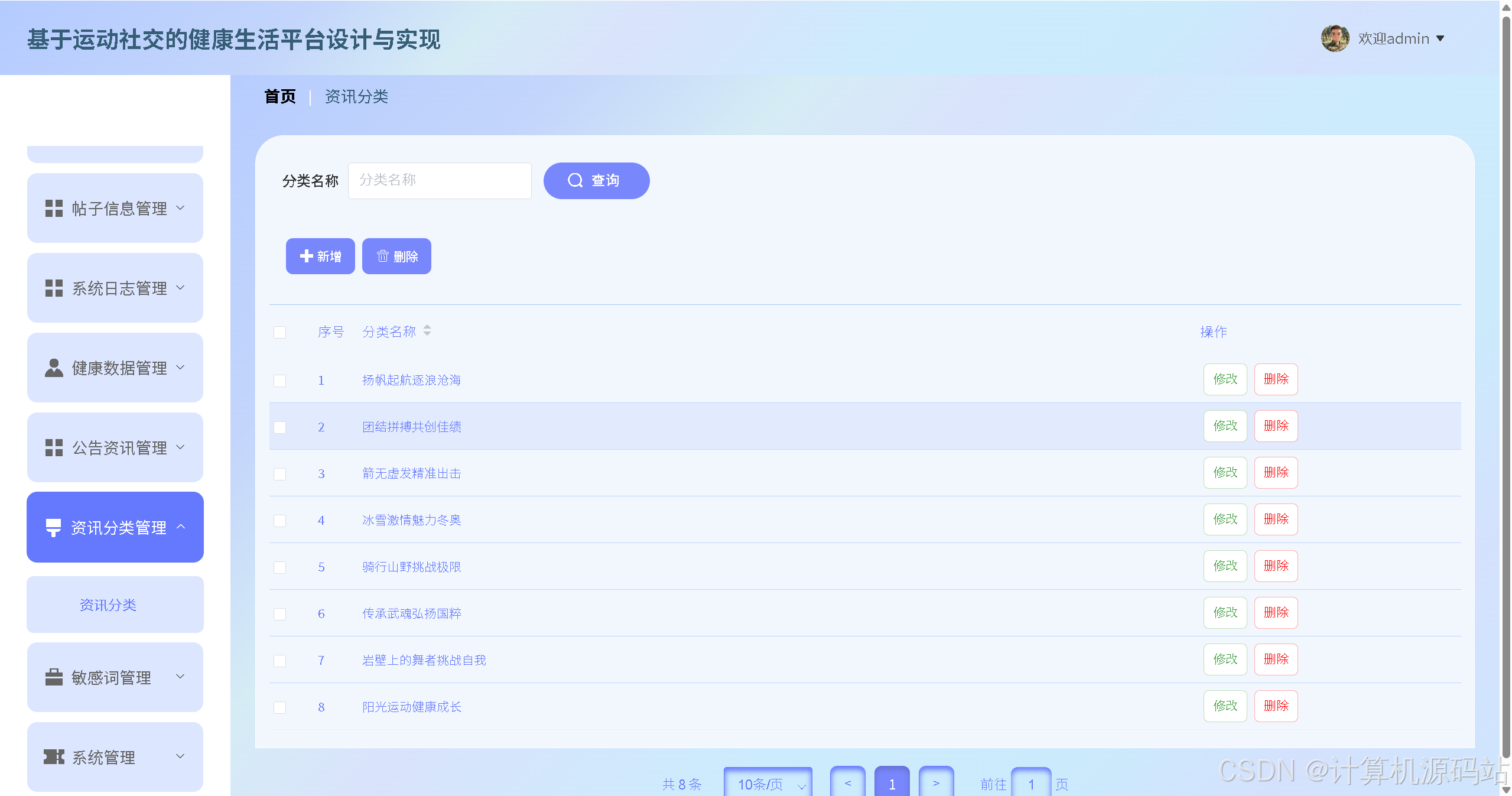Click the grid icon beside 系统日志管理

pos(54,288)
